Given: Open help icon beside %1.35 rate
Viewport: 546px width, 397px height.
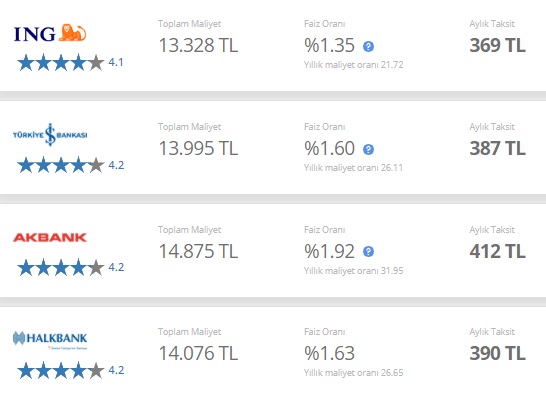Looking at the screenshot, I should (x=368, y=46).
